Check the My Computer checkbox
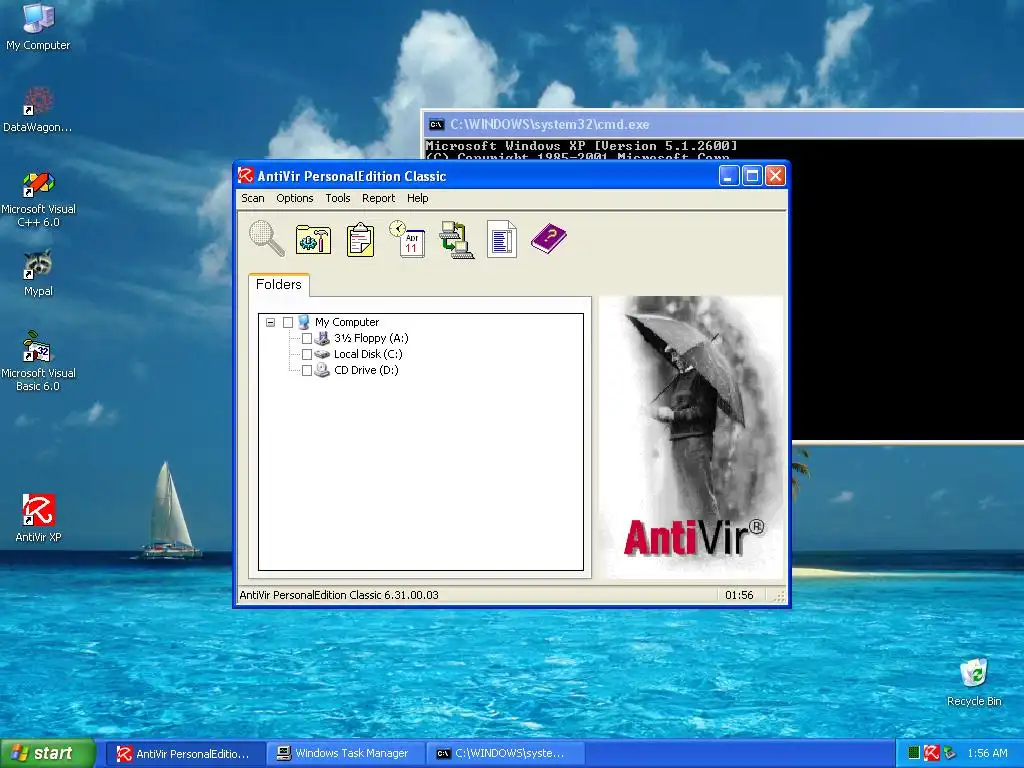Viewport: 1024px width, 768px height. (288, 322)
